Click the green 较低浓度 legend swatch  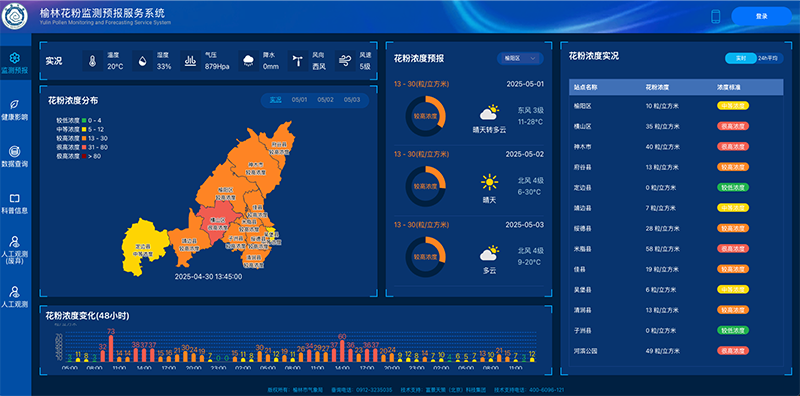[84, 120]
